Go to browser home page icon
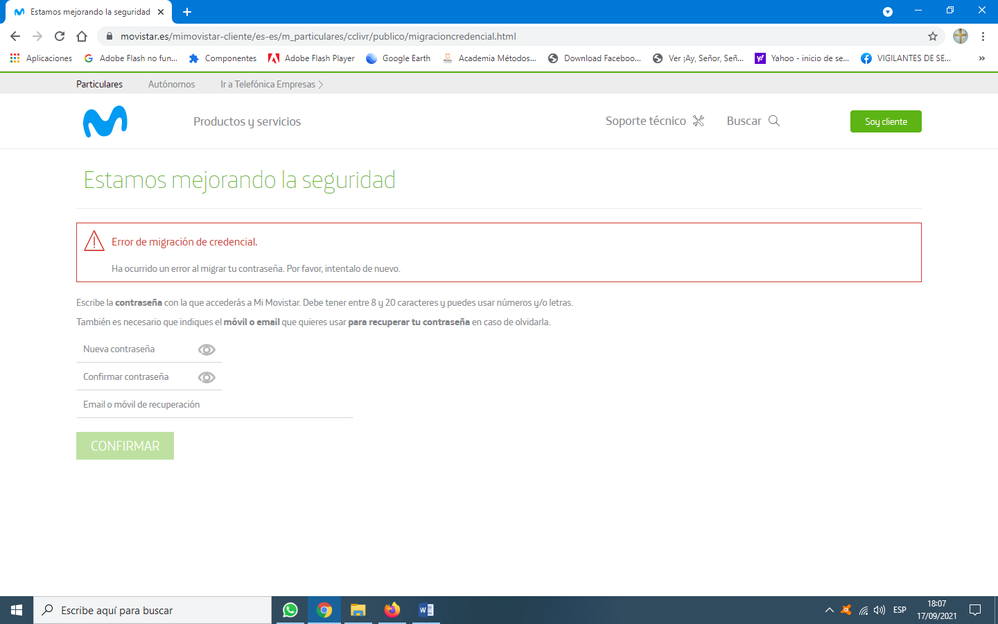The height and width of the screenshot is (624, 998). click(82, 36)
